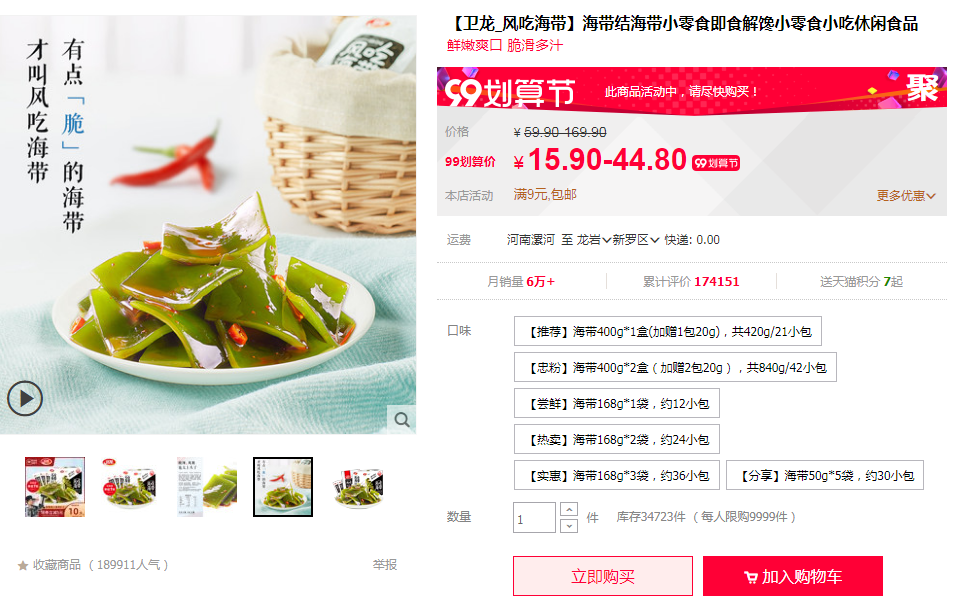
Task: Click the magnifier zoom icon on image
Action: [x=402, y=419]
